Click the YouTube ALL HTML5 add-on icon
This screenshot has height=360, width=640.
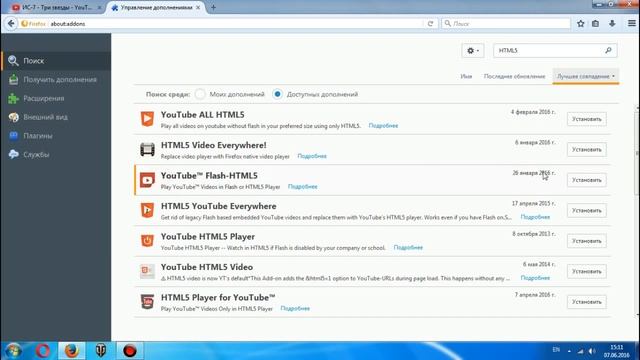pyautogui.click(x=147, y=119)
